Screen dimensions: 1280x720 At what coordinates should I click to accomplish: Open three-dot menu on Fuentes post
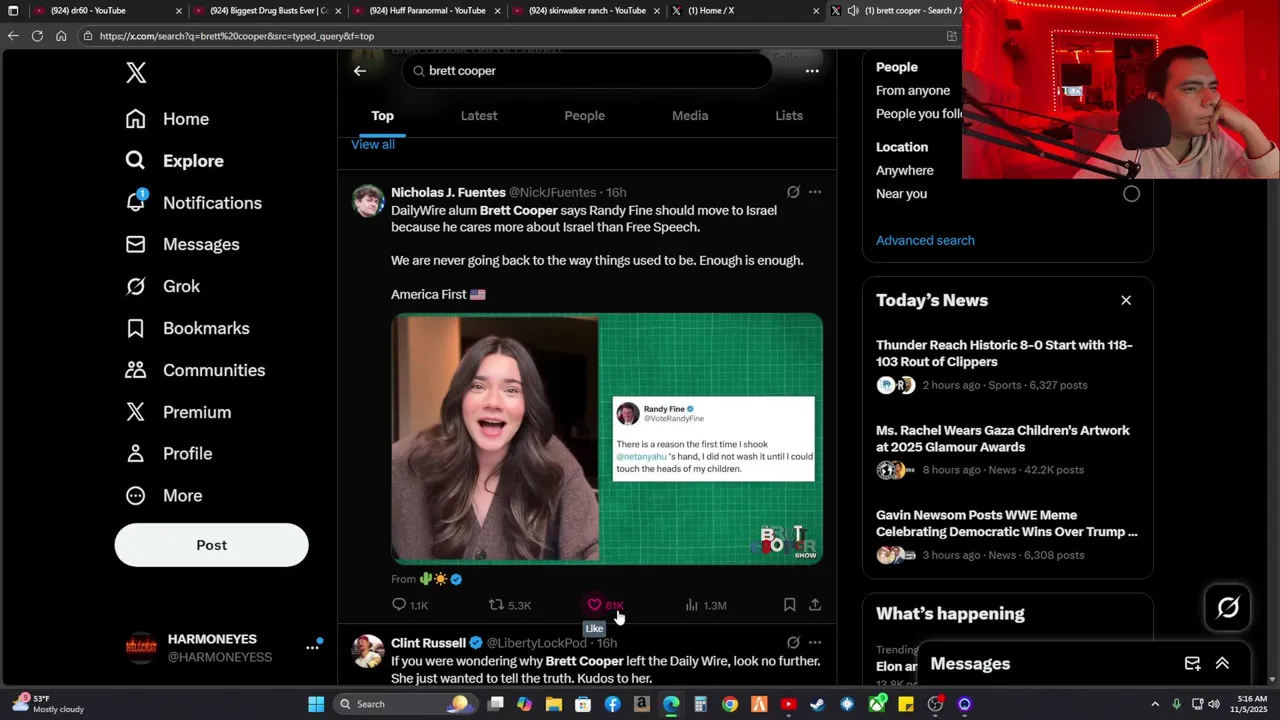click(815, 192)
